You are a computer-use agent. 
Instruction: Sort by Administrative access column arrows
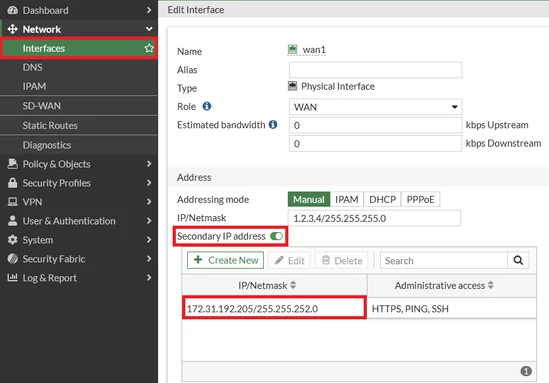[x=491, y=285]
